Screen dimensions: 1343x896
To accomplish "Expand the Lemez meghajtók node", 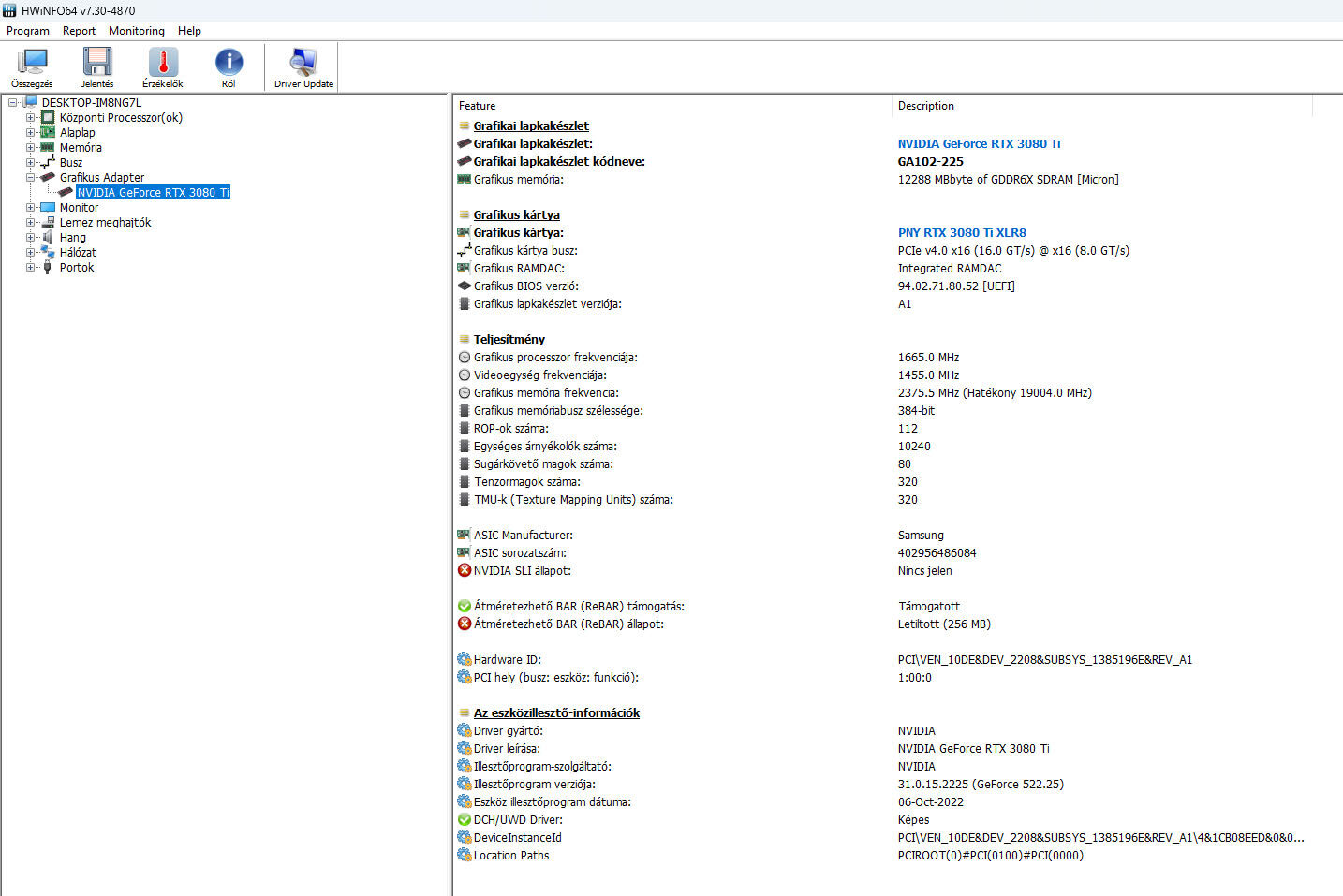I will click(30, 223).
